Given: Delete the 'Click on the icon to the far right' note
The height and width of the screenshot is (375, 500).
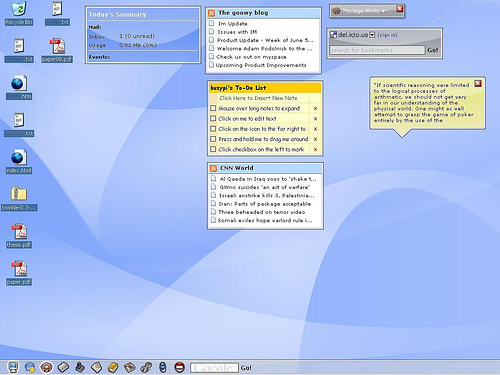Looking at the screenshot, I should (315, 129).
